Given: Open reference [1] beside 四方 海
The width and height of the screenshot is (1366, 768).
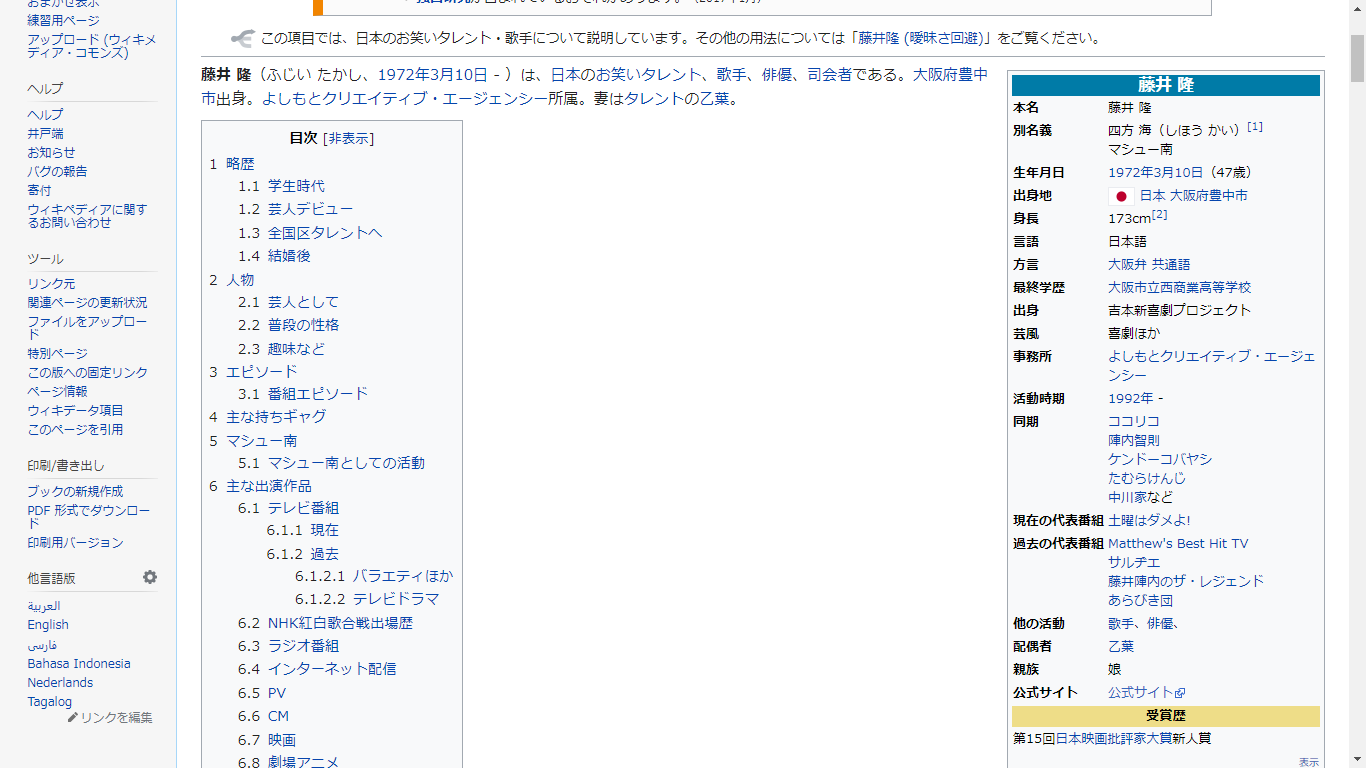Looking at the screenshot, I should [1255, 126].
